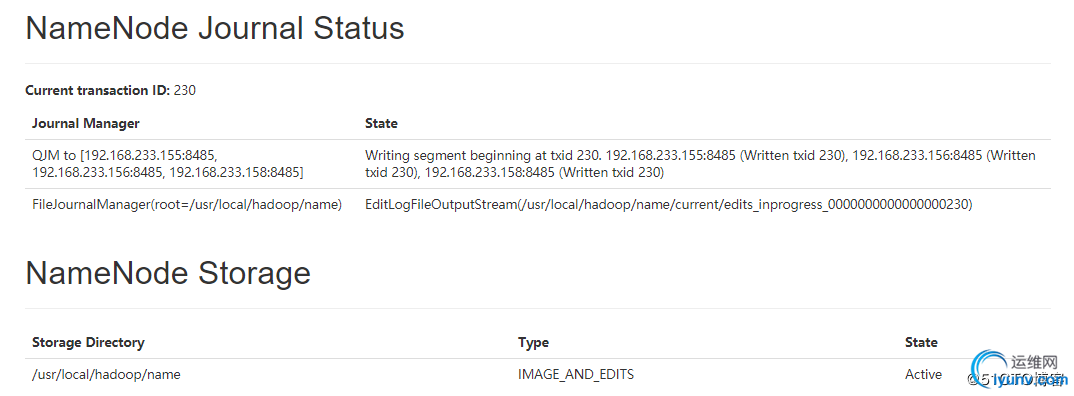Select the /usr/local/hadoop/name storage directory cell
Screen dimensions: 1074x396
[x=106, y=375]
